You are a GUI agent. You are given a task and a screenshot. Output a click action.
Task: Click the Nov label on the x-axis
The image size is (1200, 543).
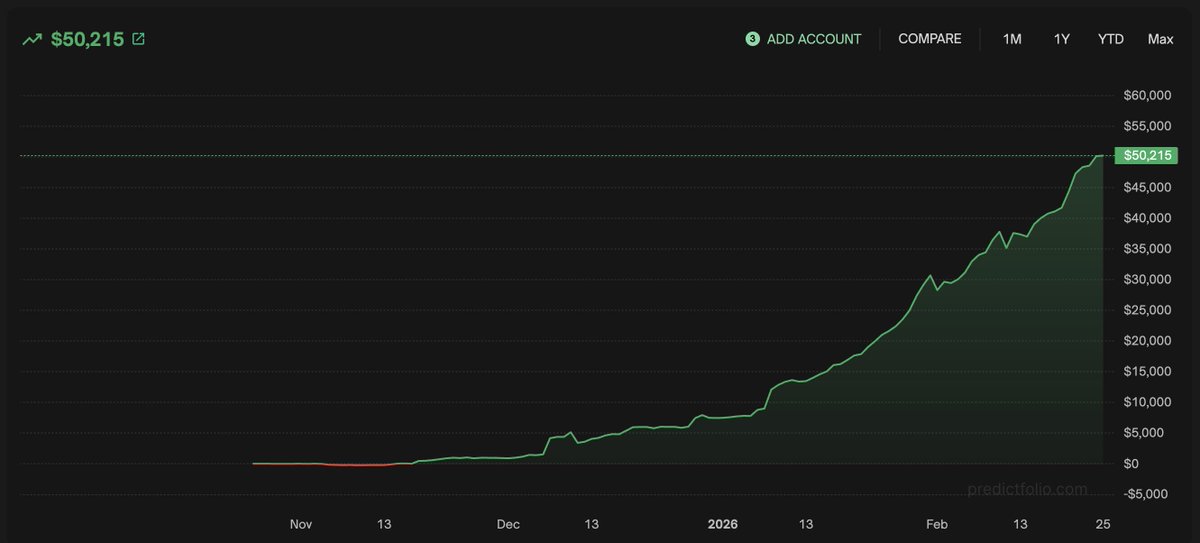click(301, 524)
